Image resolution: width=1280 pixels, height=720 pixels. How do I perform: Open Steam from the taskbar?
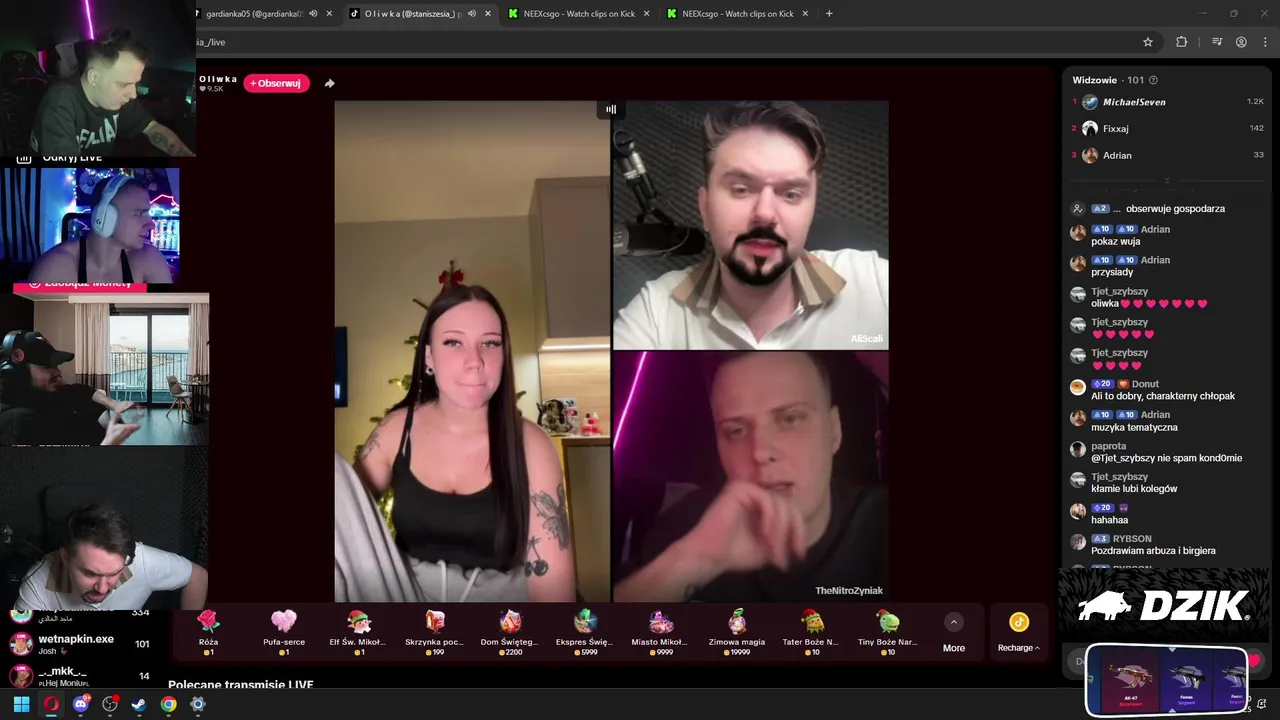click(x=139, y=704)
